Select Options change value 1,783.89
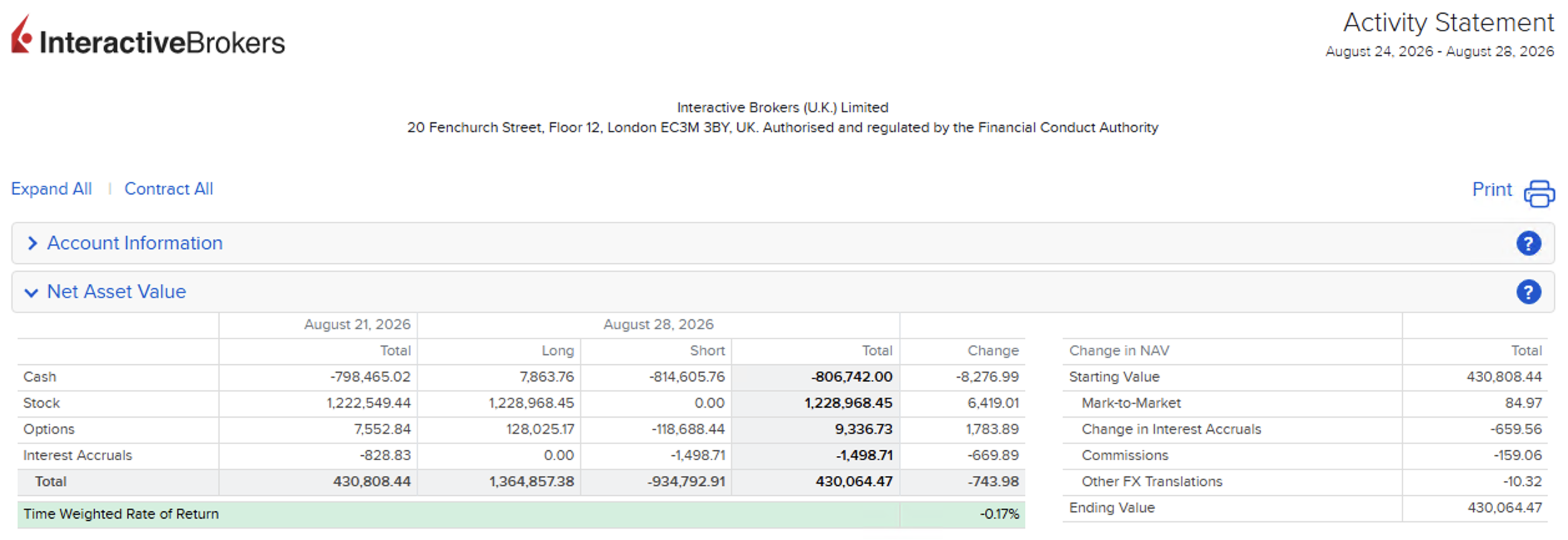1568x540 pixels. [x=992, y=429]
